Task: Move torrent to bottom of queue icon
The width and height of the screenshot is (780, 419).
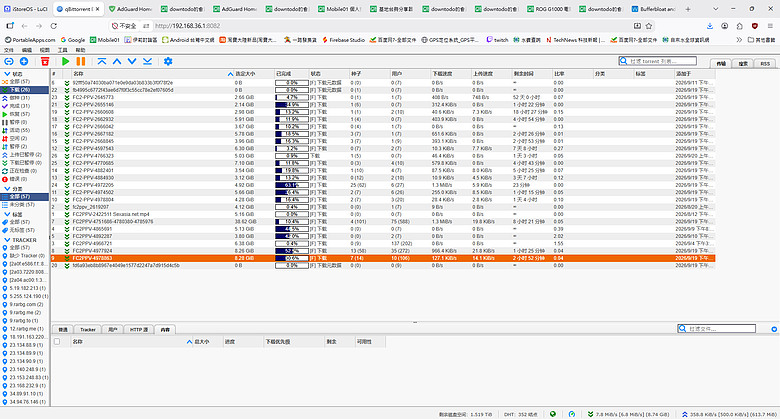Action: click(x=147, y=61)
